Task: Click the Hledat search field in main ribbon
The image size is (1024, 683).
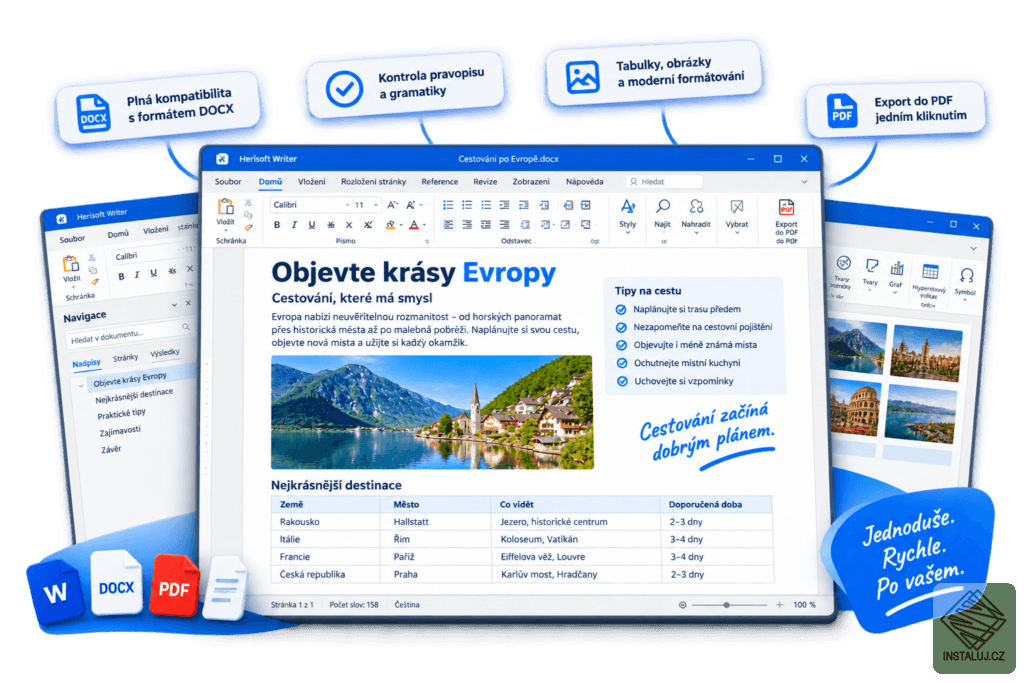Action: pyautogui.click(x=664, y=182)
